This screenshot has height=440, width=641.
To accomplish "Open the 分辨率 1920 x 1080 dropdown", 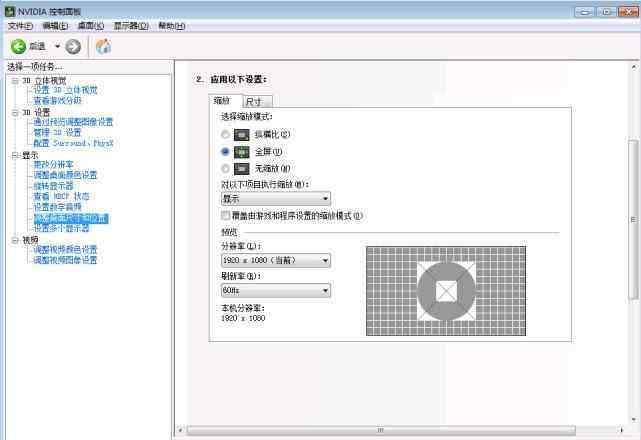I will pyautogui.click(x=276, y=260).
